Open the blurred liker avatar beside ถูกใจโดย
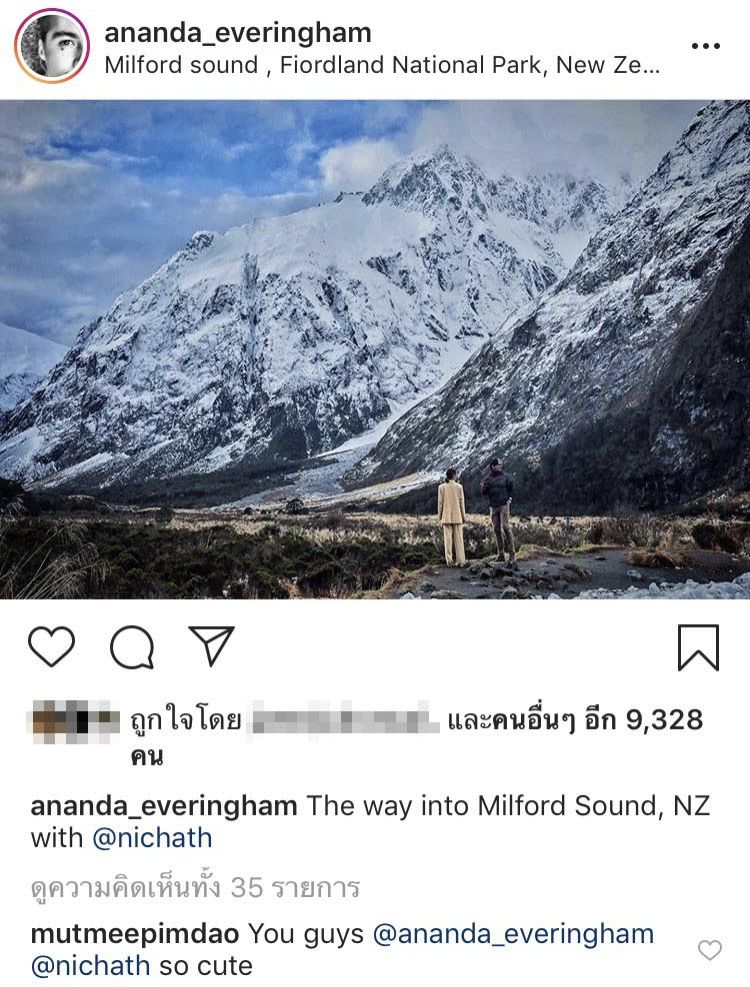750x987 pixels. coord(75,719)
